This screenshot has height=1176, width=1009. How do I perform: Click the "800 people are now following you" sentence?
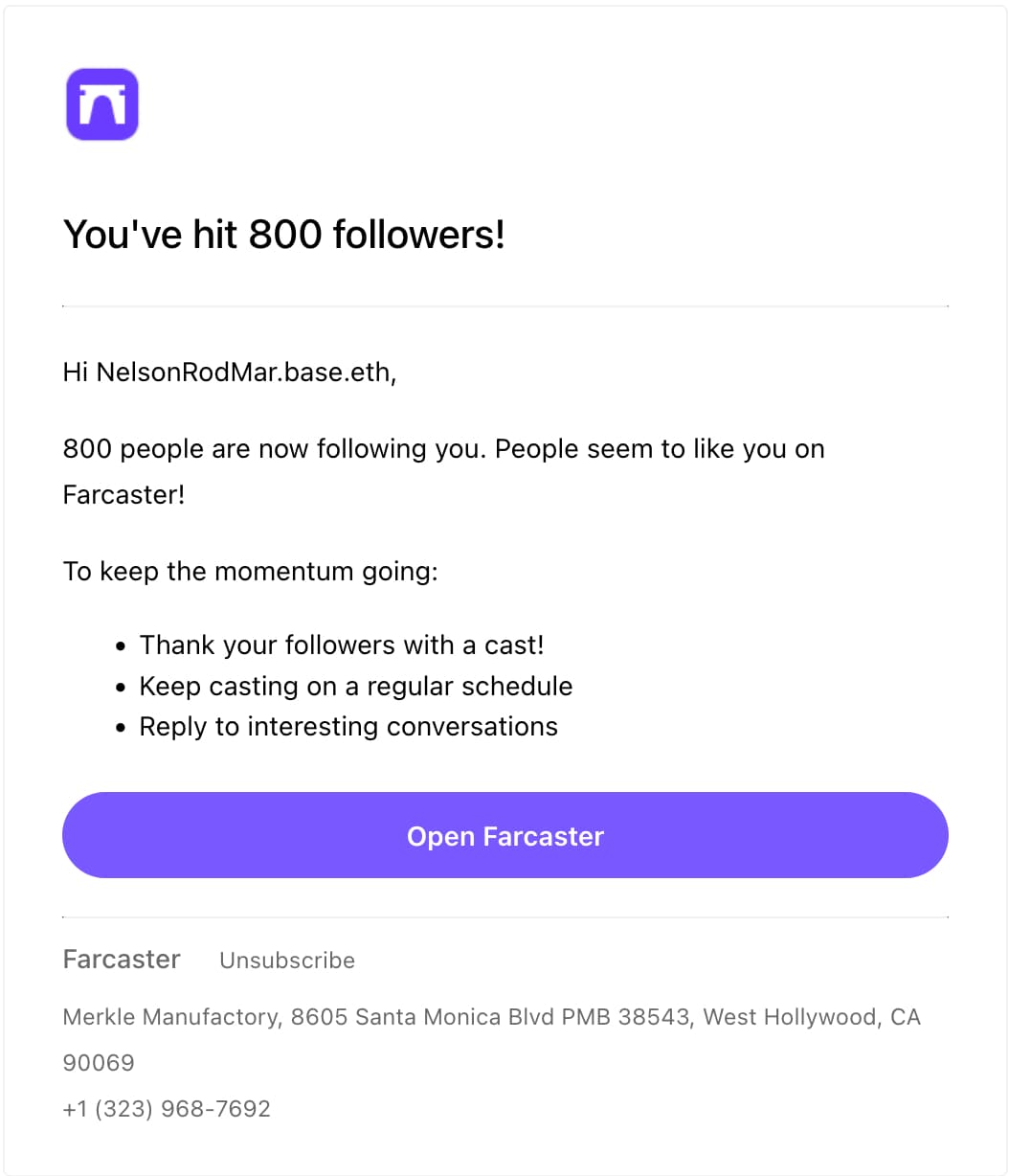click(276, 449)
